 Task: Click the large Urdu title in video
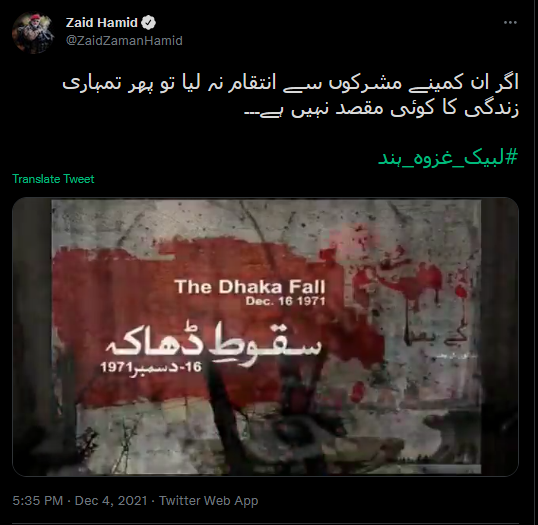(214, 346)
